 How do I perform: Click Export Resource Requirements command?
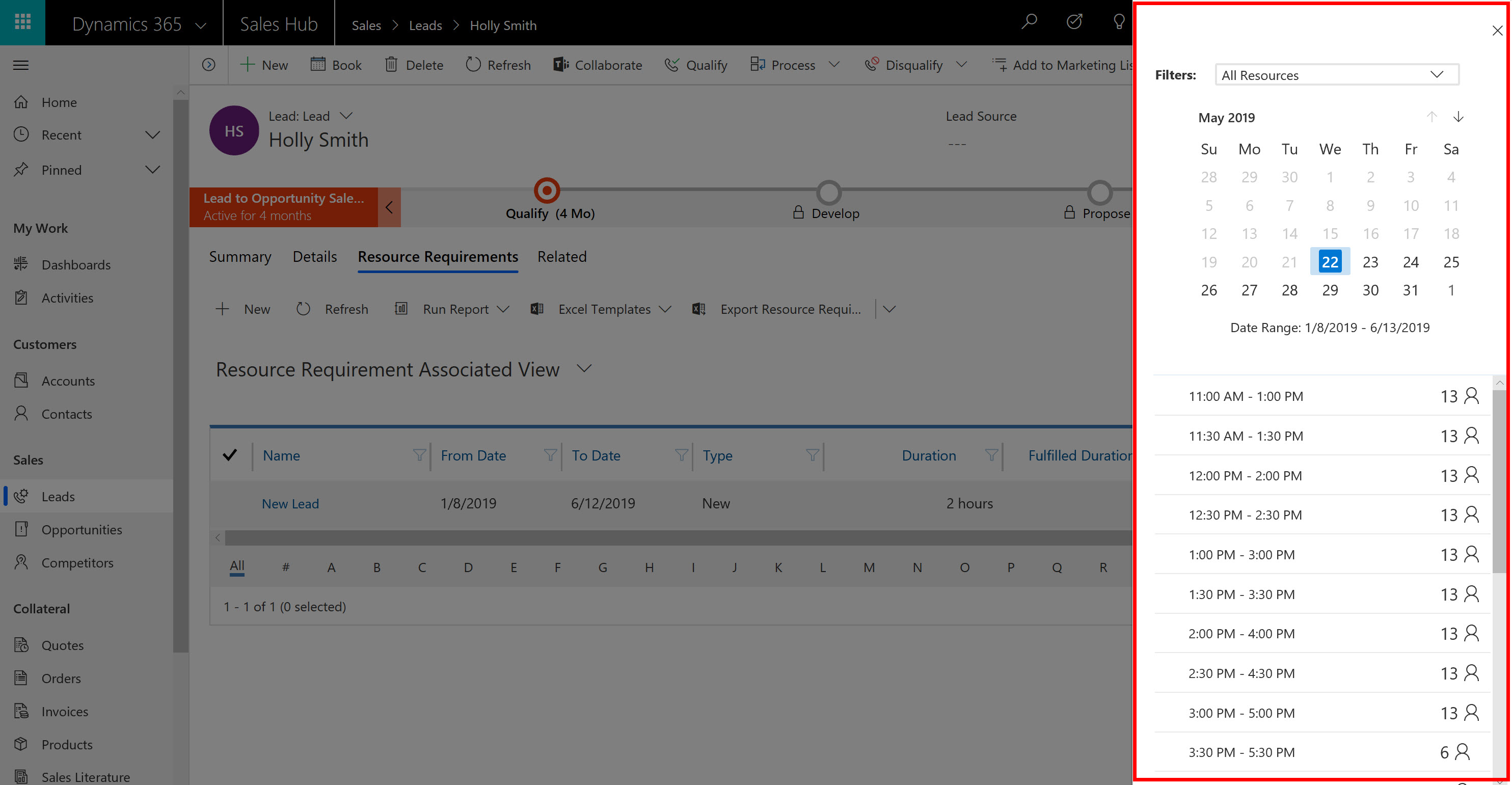[x=776, y=309]
